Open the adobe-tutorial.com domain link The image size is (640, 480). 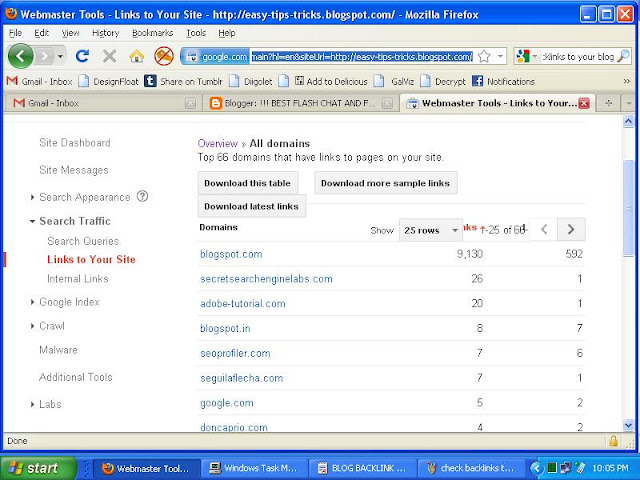242,303
